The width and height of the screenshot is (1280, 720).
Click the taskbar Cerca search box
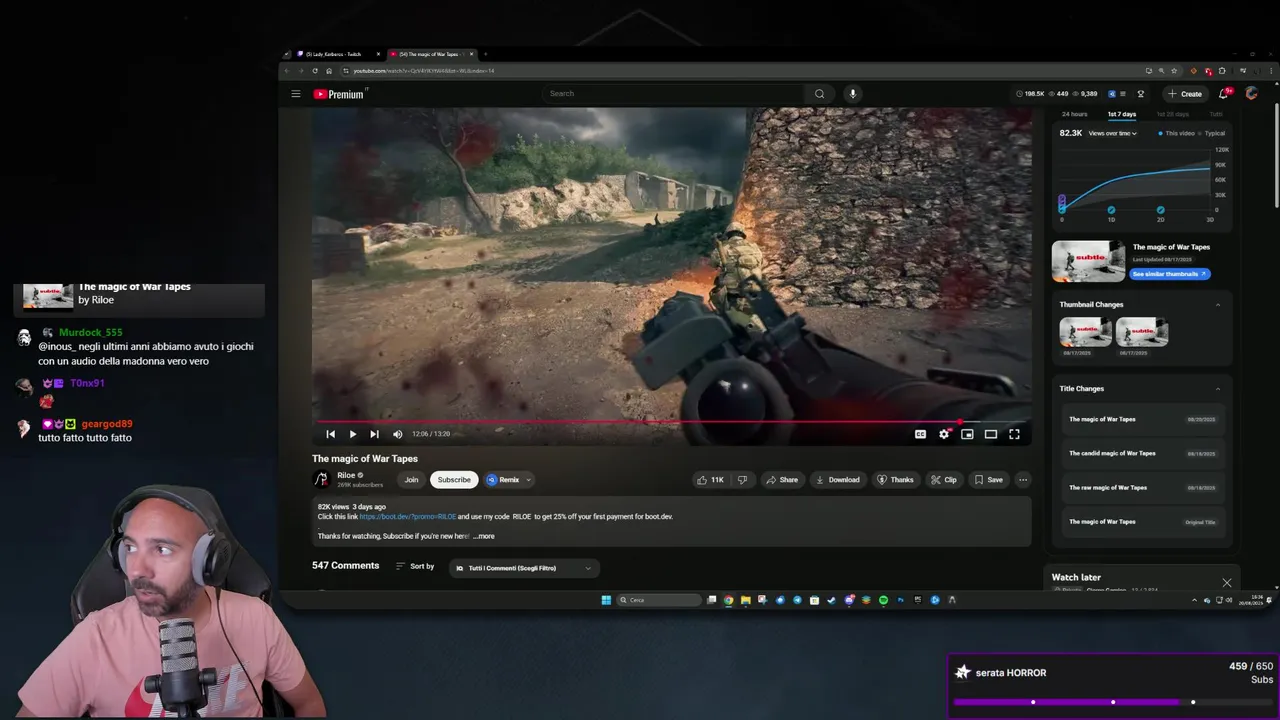pos(660,600)
